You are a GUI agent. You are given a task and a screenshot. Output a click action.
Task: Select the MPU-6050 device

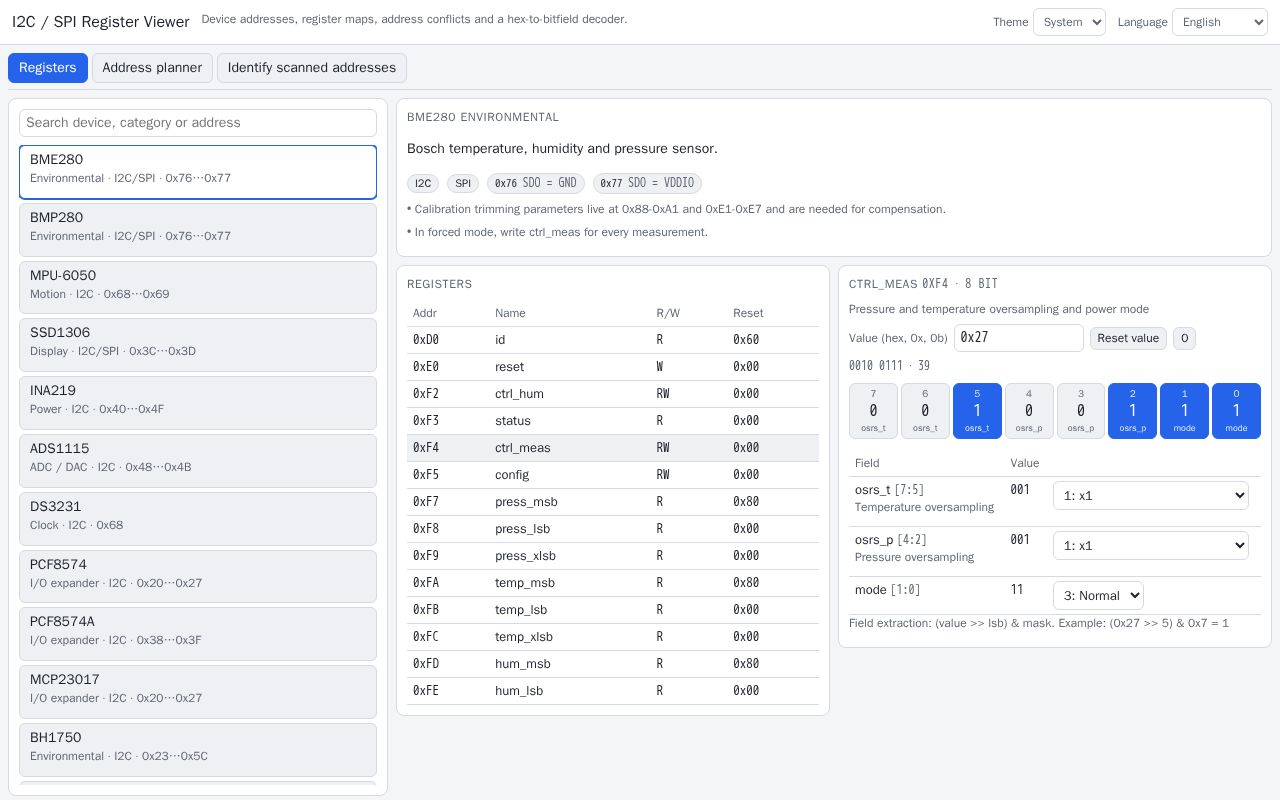198,288
